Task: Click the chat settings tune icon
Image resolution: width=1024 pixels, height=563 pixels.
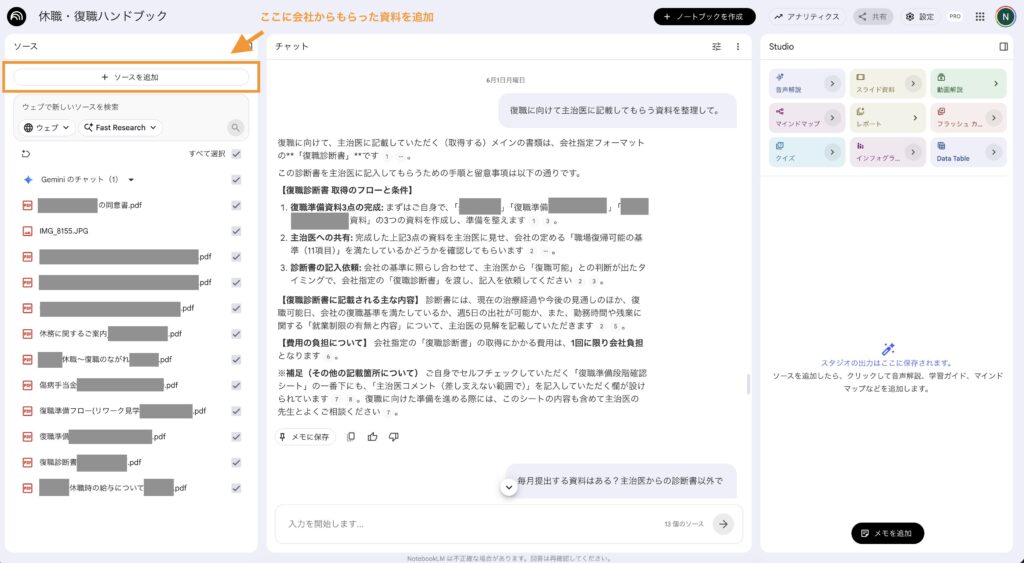Action: 716,46
